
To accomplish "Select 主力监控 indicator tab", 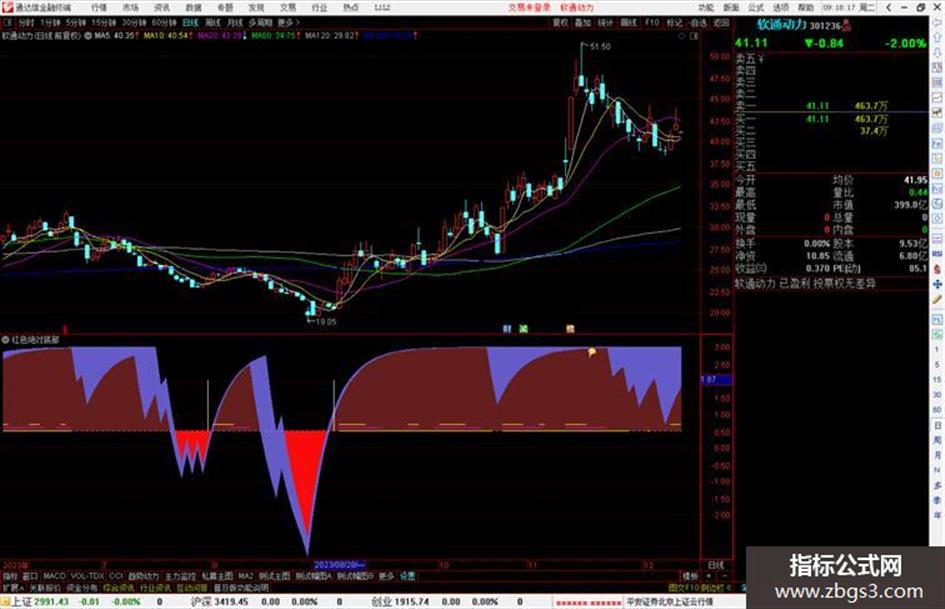I will point(180,576).
